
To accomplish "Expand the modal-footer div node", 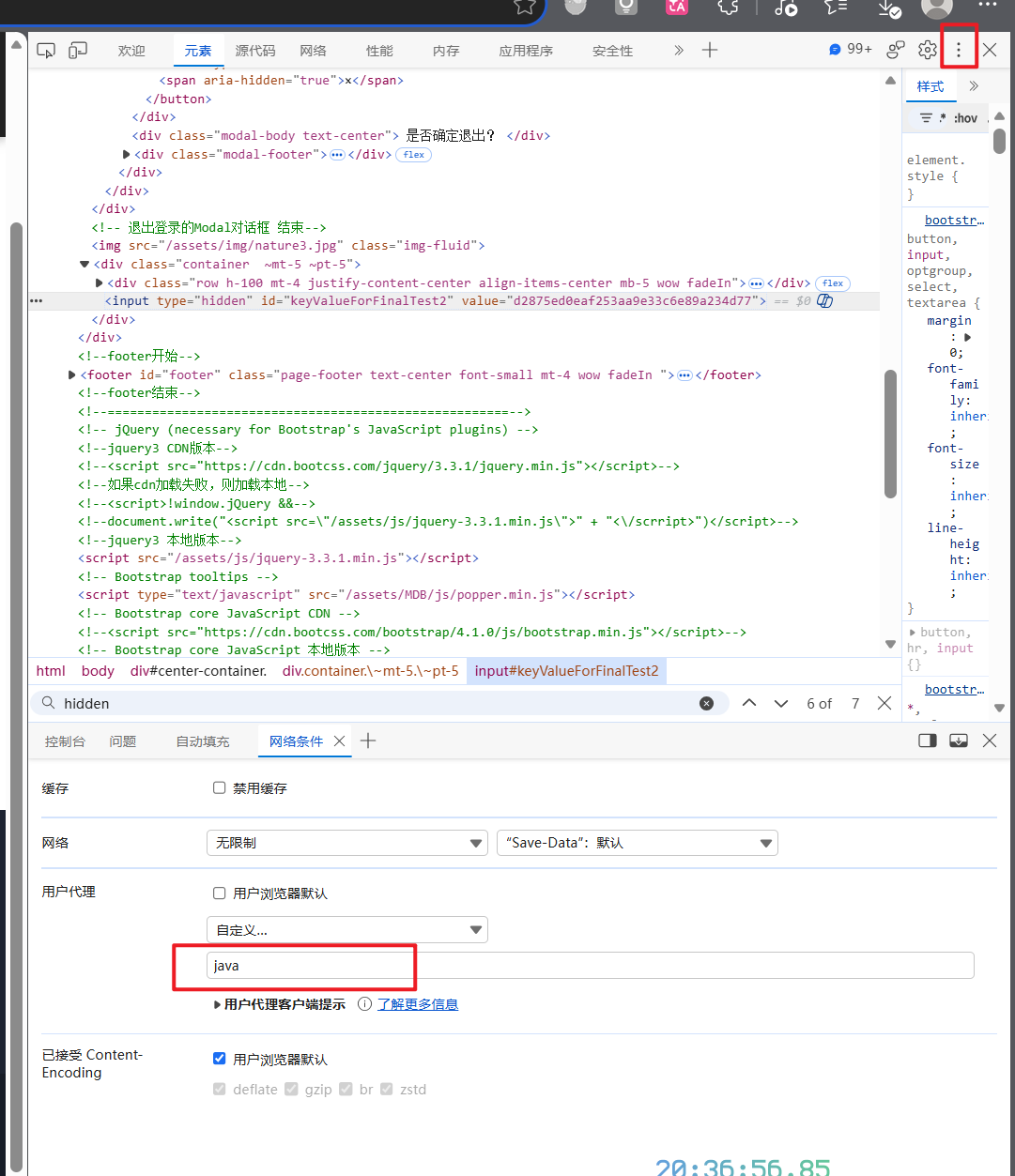I will click(127, 154).
